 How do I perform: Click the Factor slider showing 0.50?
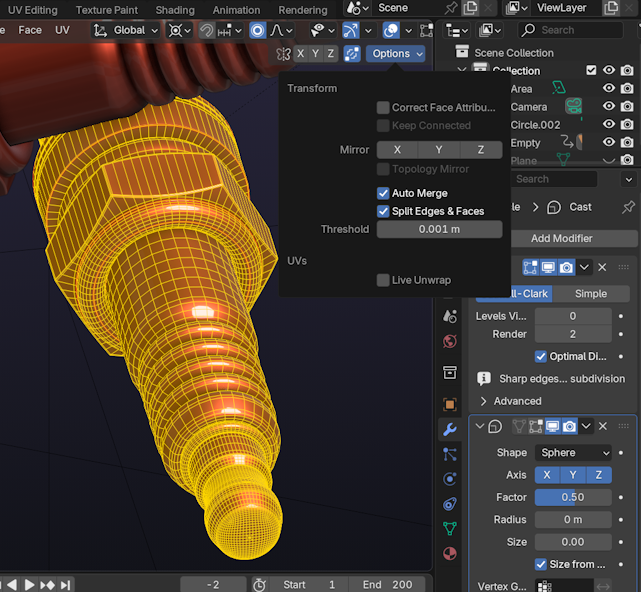pyautogui.click(x=572, y=497)
